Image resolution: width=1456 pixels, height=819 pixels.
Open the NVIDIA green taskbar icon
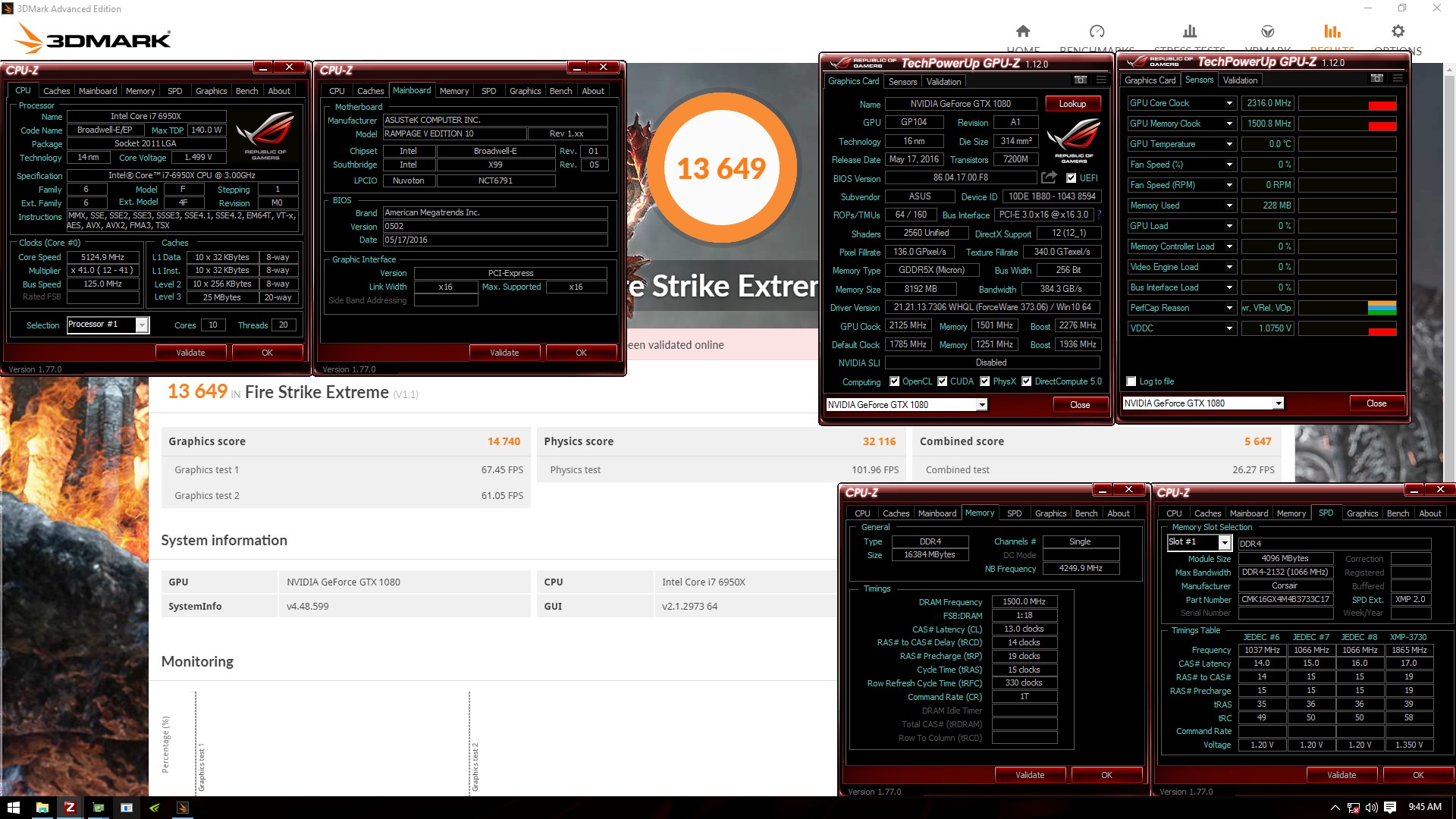[154, 808]
